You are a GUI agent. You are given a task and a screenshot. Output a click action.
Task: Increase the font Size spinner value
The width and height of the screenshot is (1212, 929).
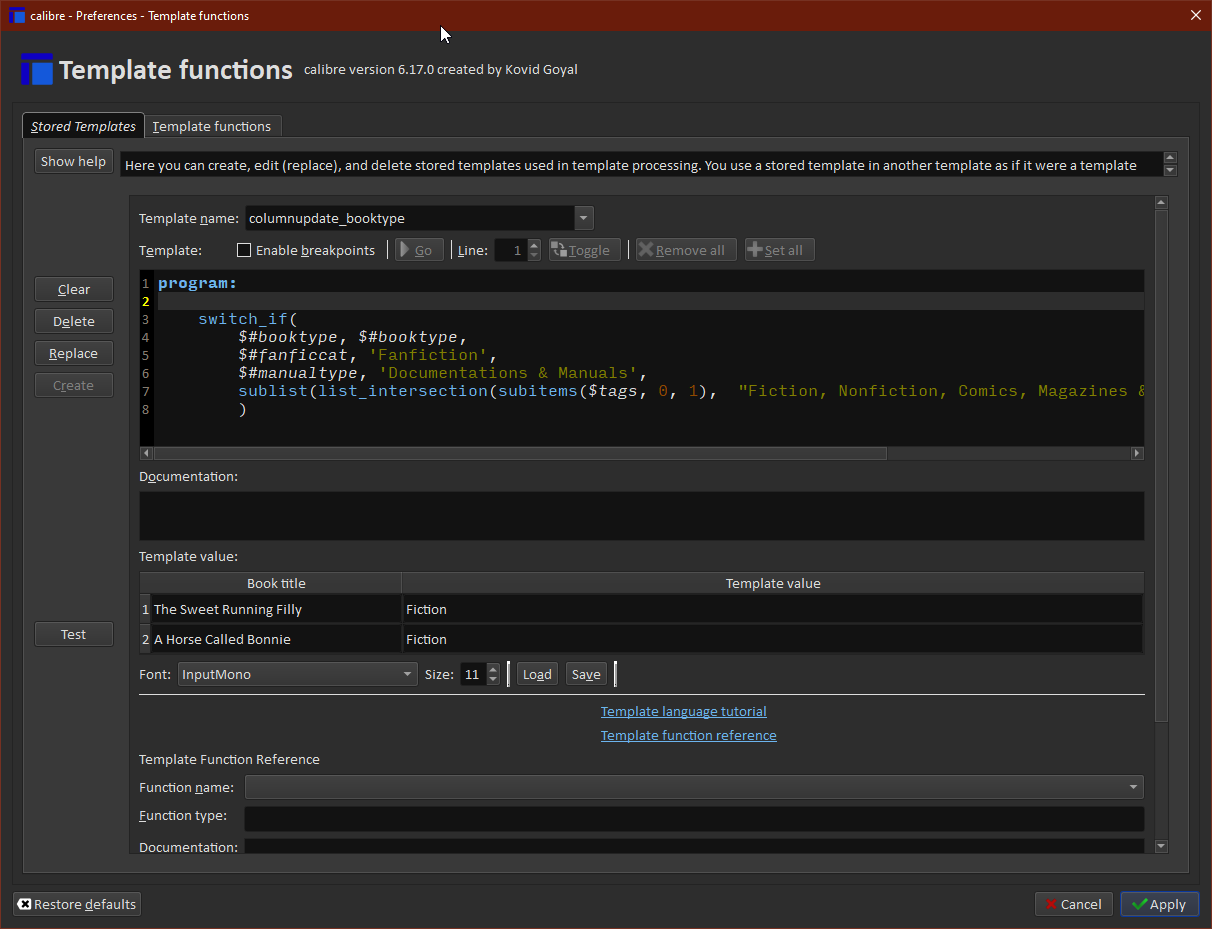pyautogui.click(x=493, y=669)
